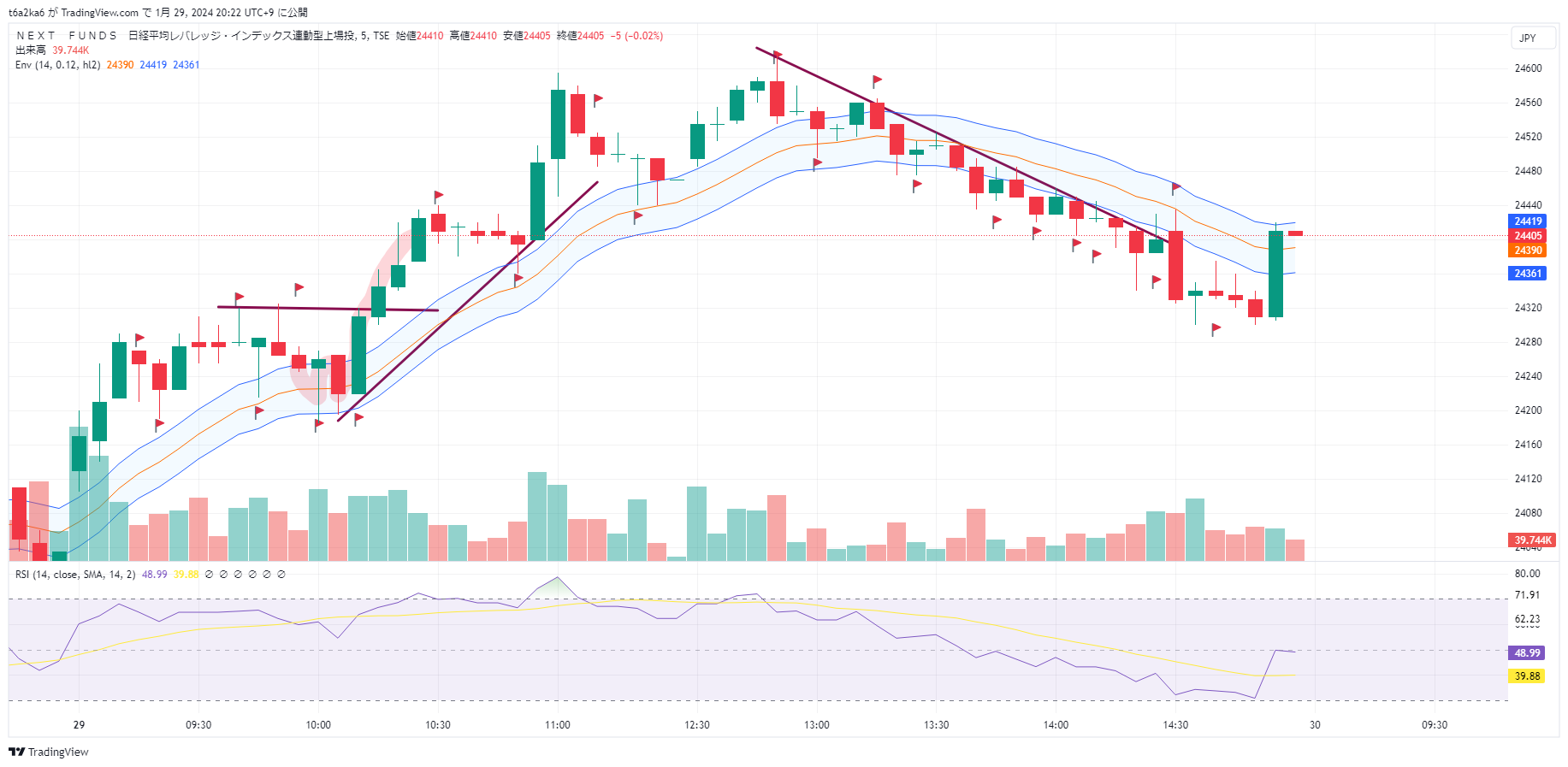This screenshot has width=1568, height=767.
Task: Click the purple 48.99 RSI value label
Action: tap(1527, 653)
